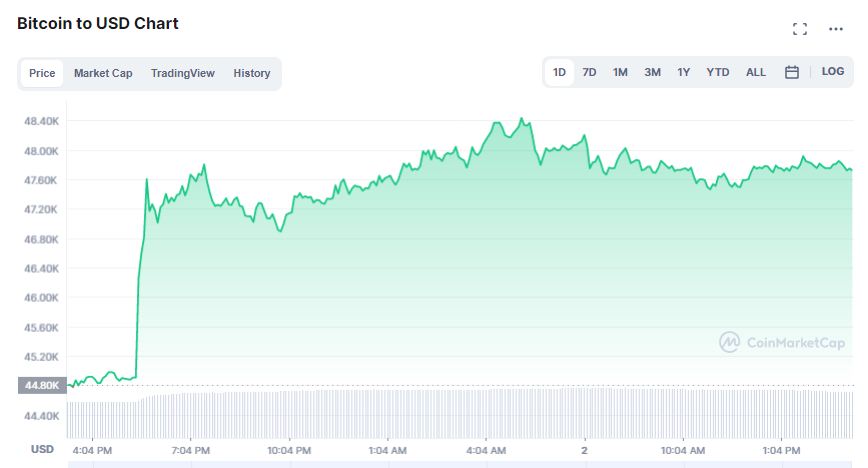Click the 44.80K price marker label
The height and width of the screenshot is (468, 868).
40,385
